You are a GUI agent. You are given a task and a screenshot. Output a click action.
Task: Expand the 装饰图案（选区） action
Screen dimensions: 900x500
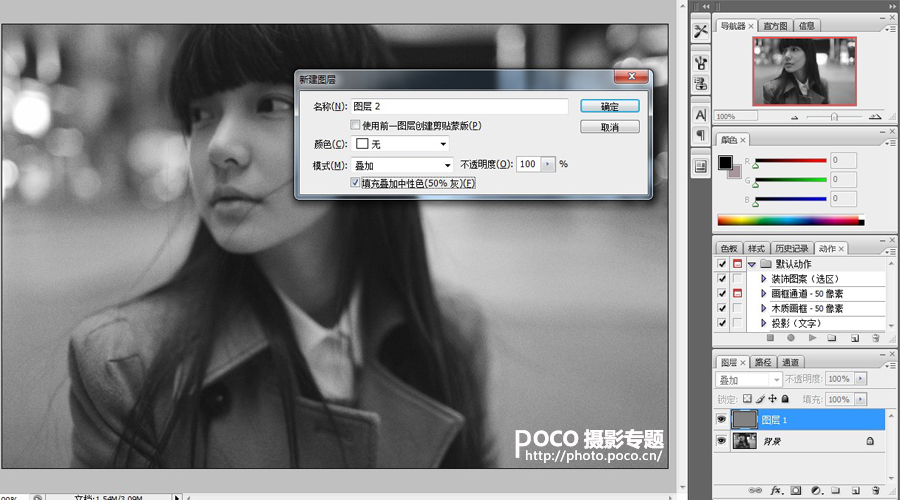pyautogui.click(x=763, y=278)
